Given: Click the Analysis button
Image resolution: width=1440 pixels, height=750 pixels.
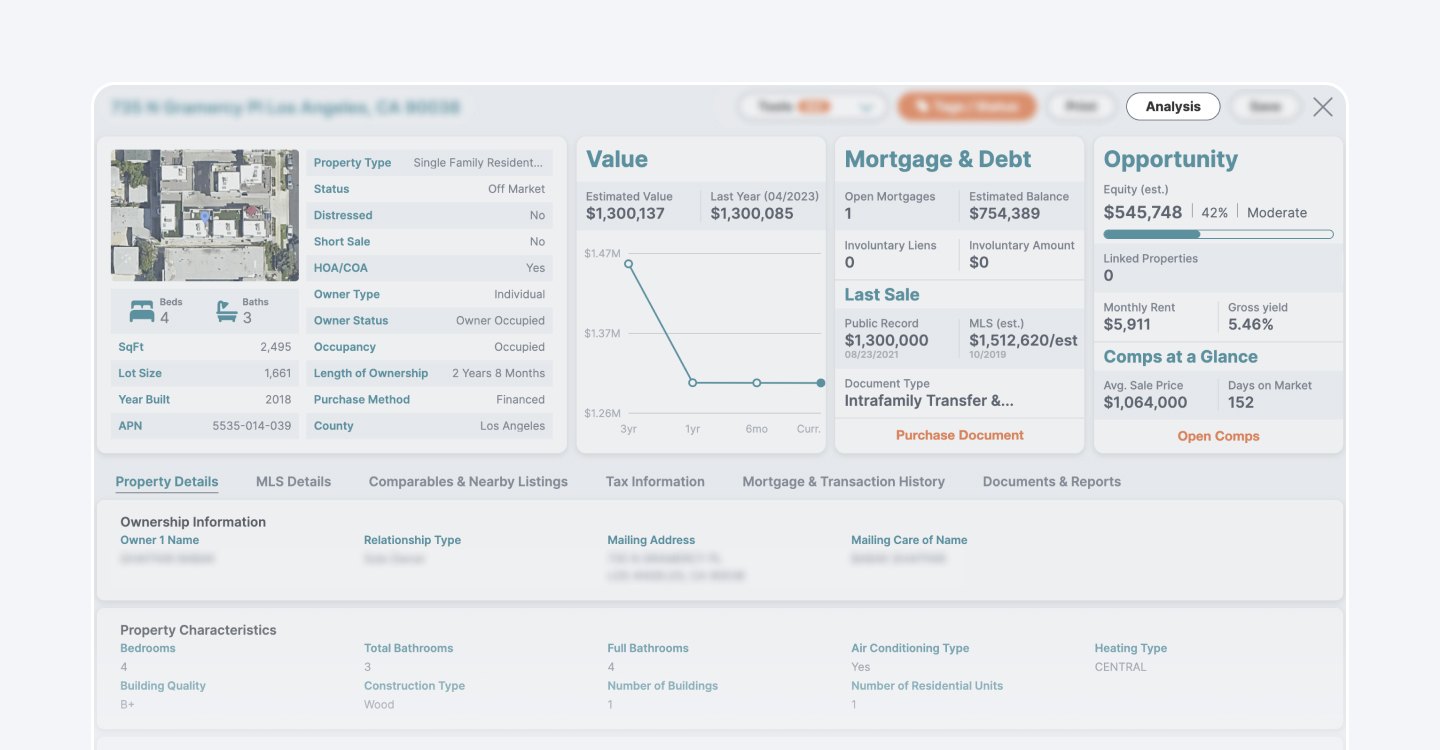Looking at the screenshot, I should click(x=1172, y=105).
